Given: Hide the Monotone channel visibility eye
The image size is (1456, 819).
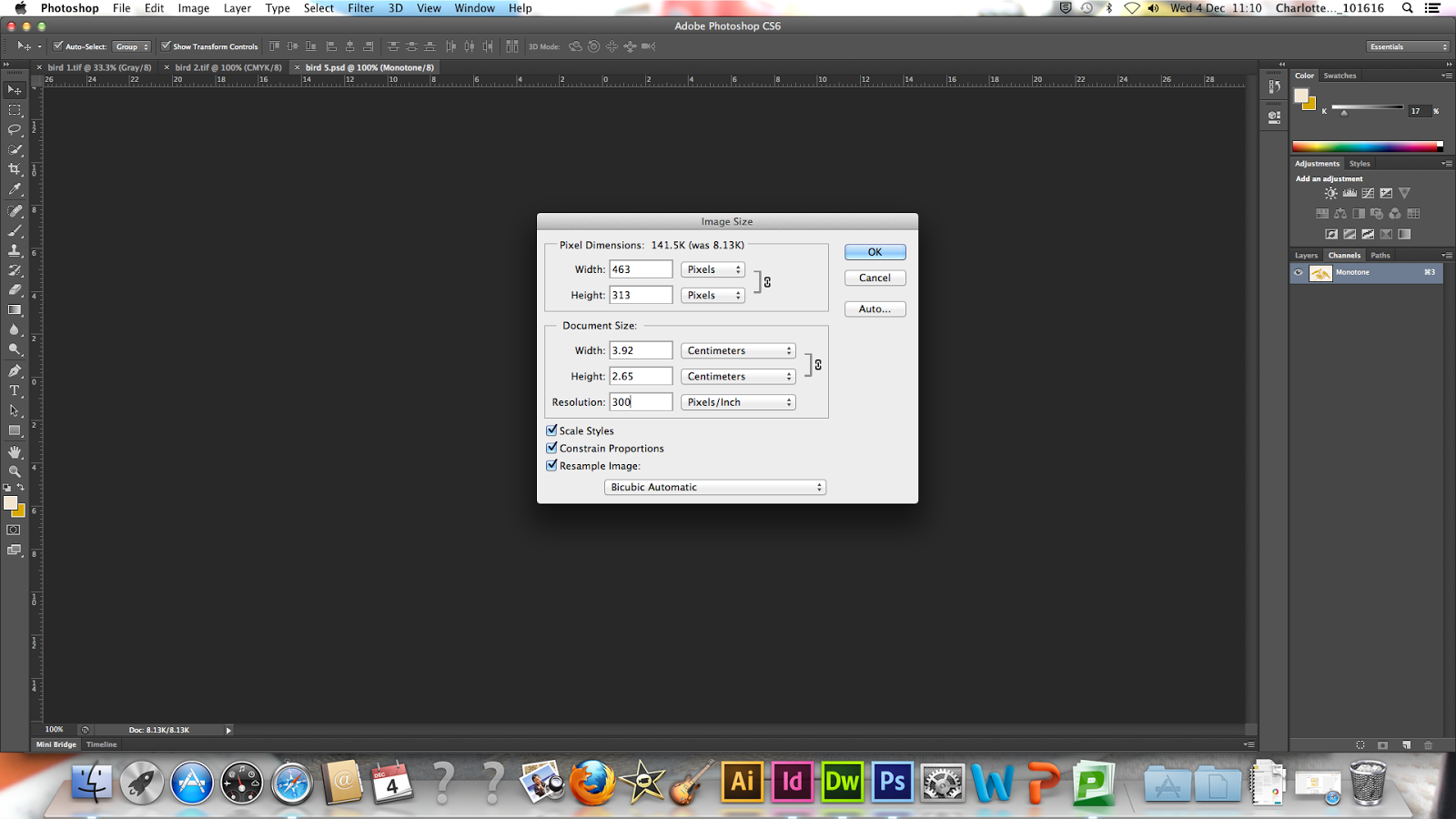Looking at the screenshot, I should pyautogui.click(x=1299, y=272).
